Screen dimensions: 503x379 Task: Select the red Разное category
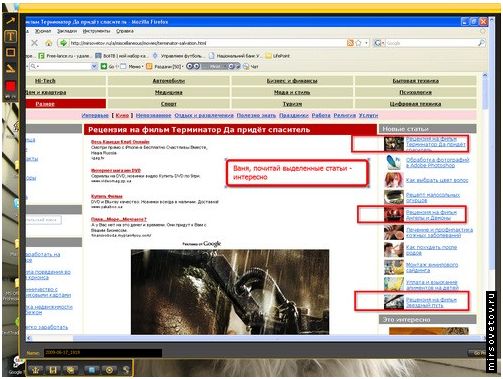[x=45, y=104]
